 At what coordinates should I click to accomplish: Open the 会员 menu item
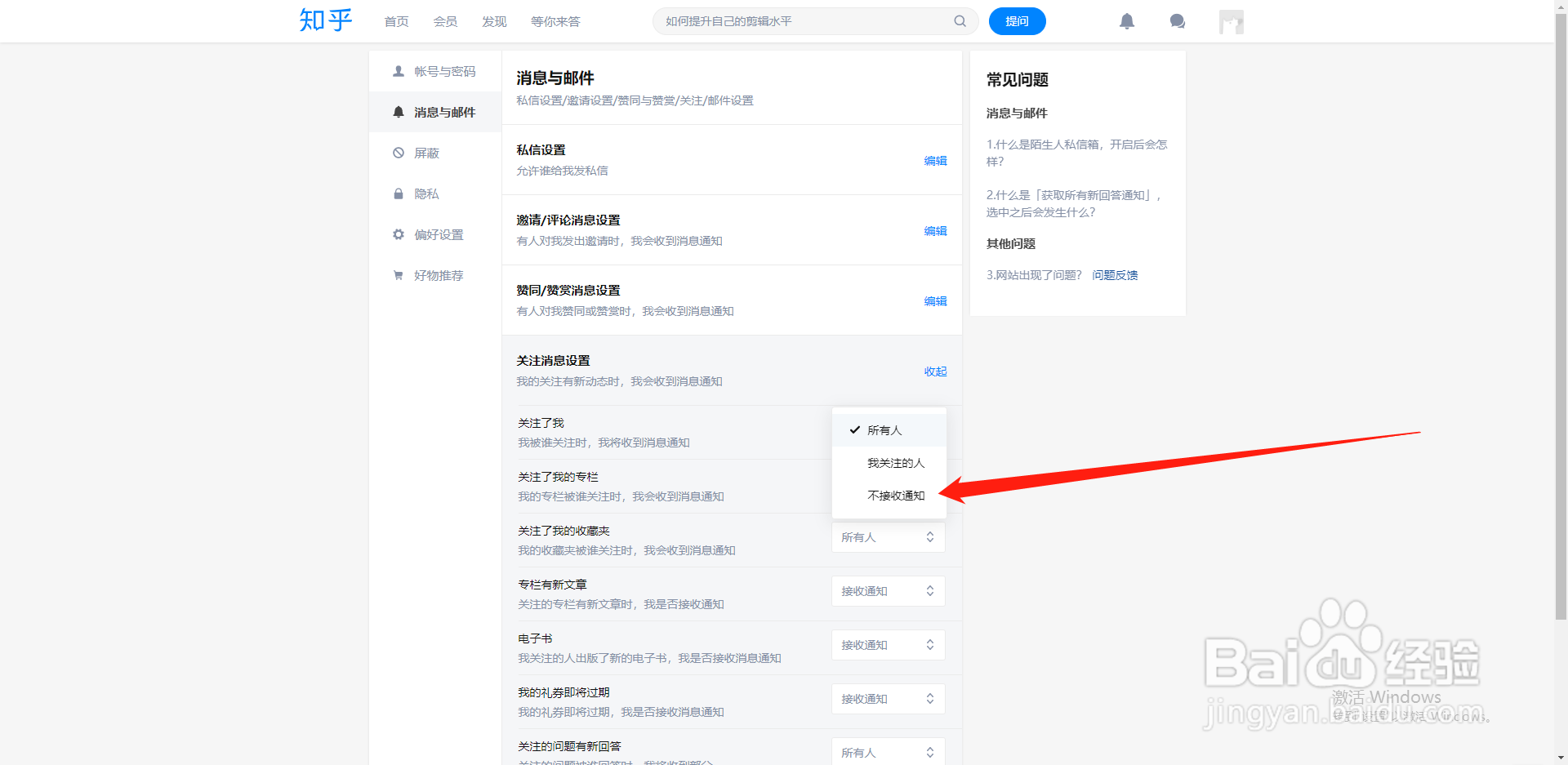445,21
